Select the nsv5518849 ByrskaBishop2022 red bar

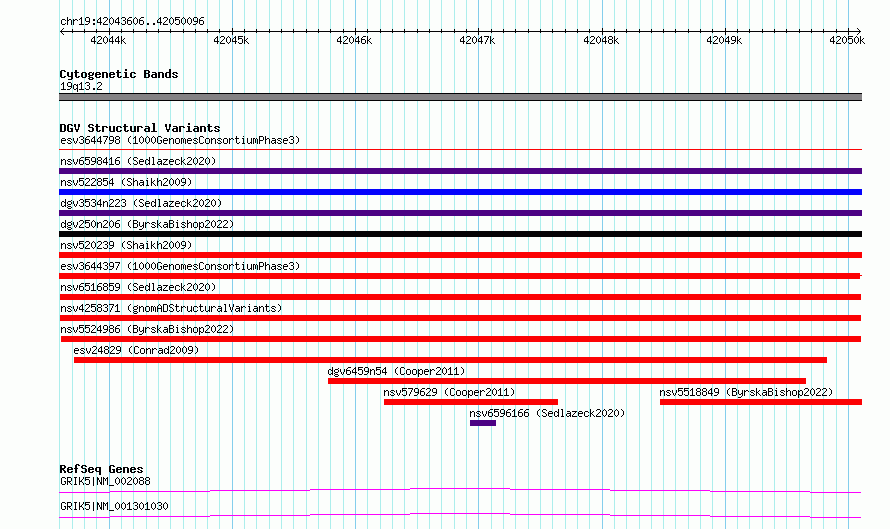coord(761,402)
